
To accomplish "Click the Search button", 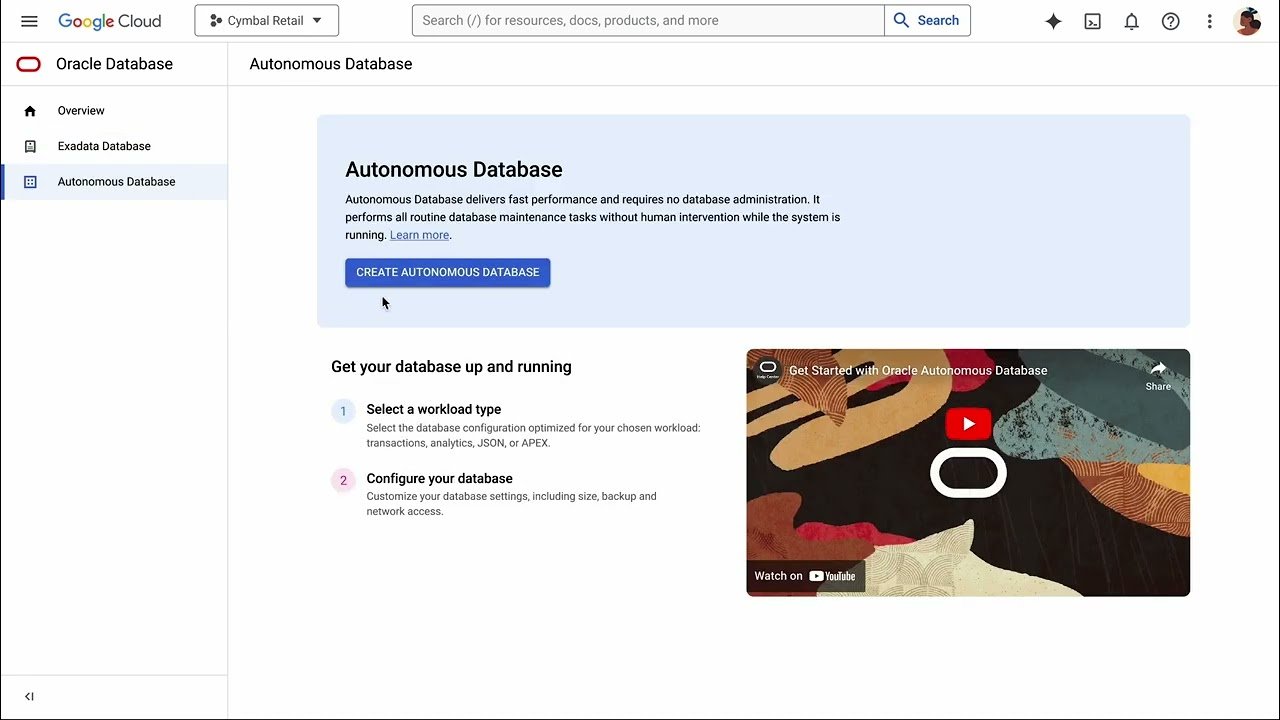I will pos(927,20).
